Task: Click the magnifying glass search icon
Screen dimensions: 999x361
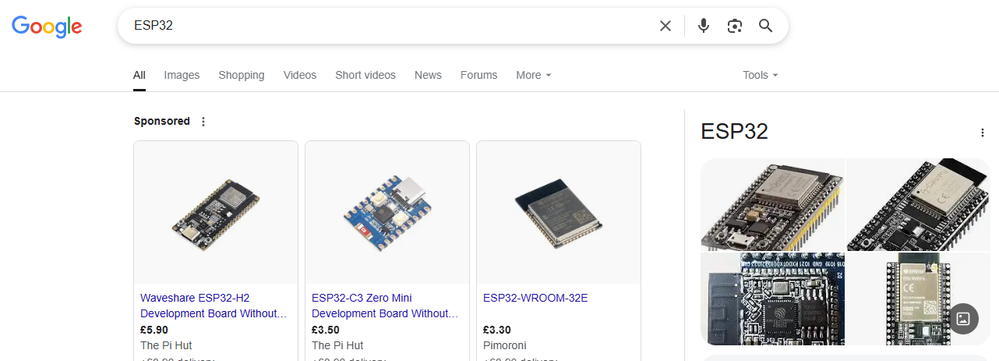Action: pos(765,26)
